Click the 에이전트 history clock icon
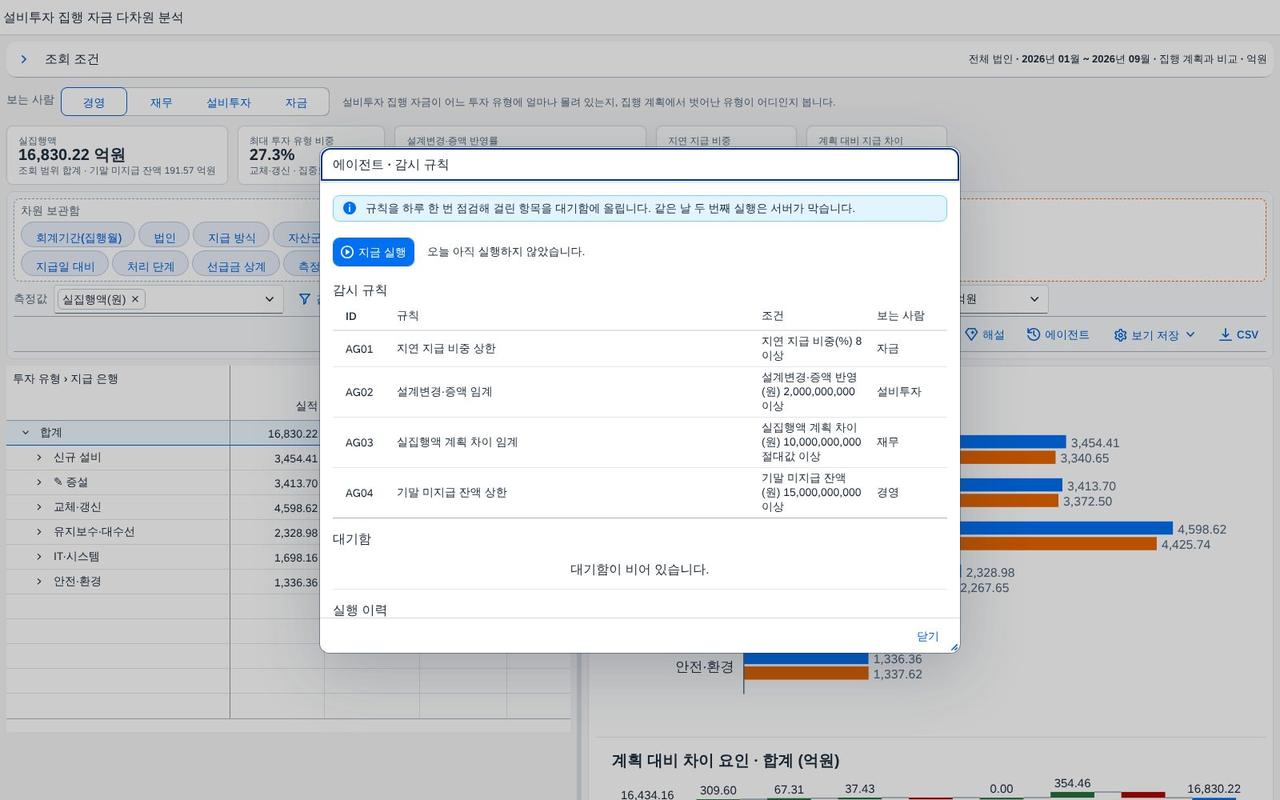The width and height of the screenshot is (1280, 800). [x=1033, y=335]
